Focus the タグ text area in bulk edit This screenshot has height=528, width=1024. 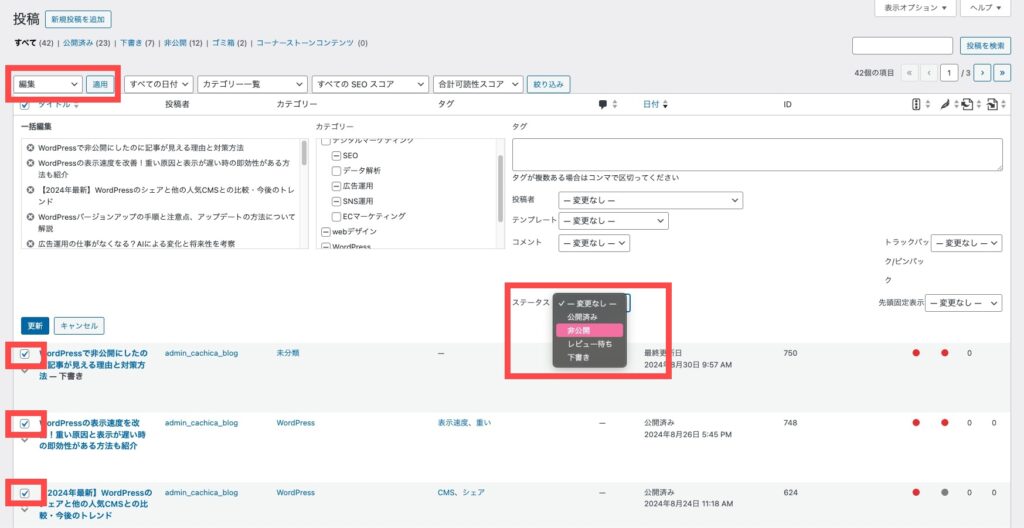(757, 154)
